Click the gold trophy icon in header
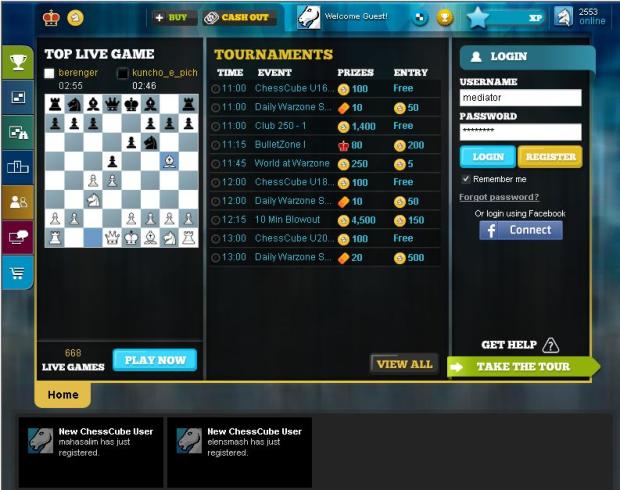Screen dimensions: 620x490 (445, 17)
